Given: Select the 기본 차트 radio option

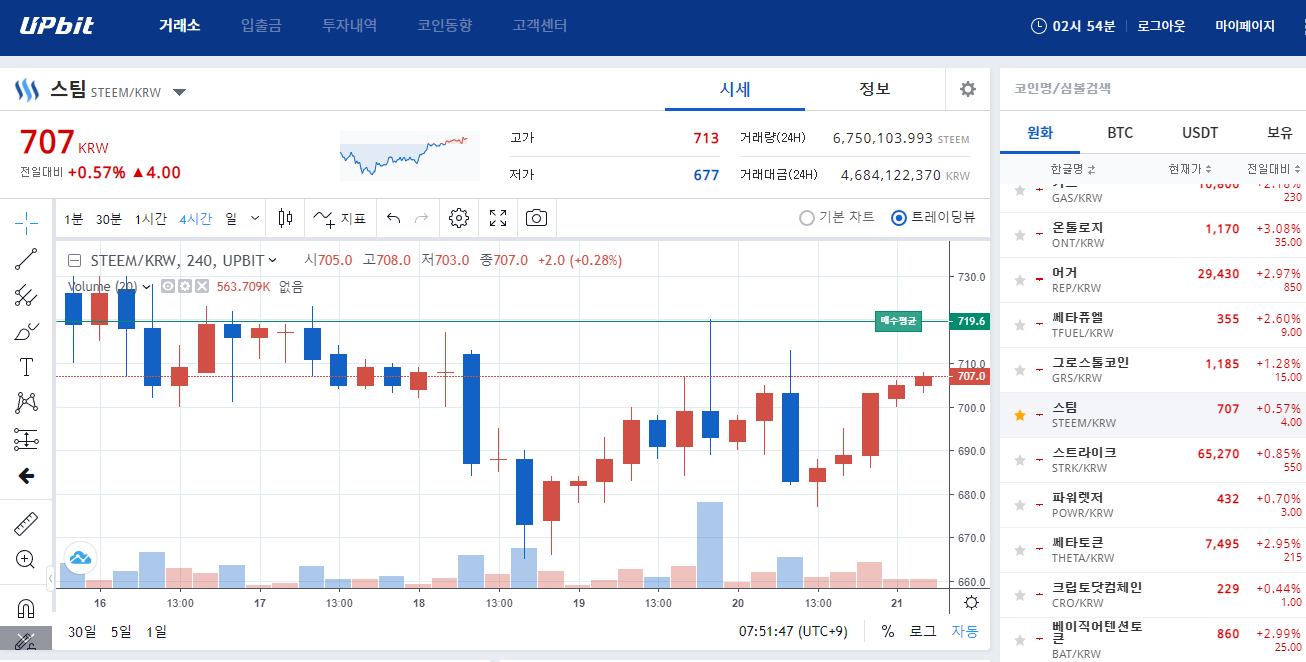Looking at the screenshot, I should [837, 218].
